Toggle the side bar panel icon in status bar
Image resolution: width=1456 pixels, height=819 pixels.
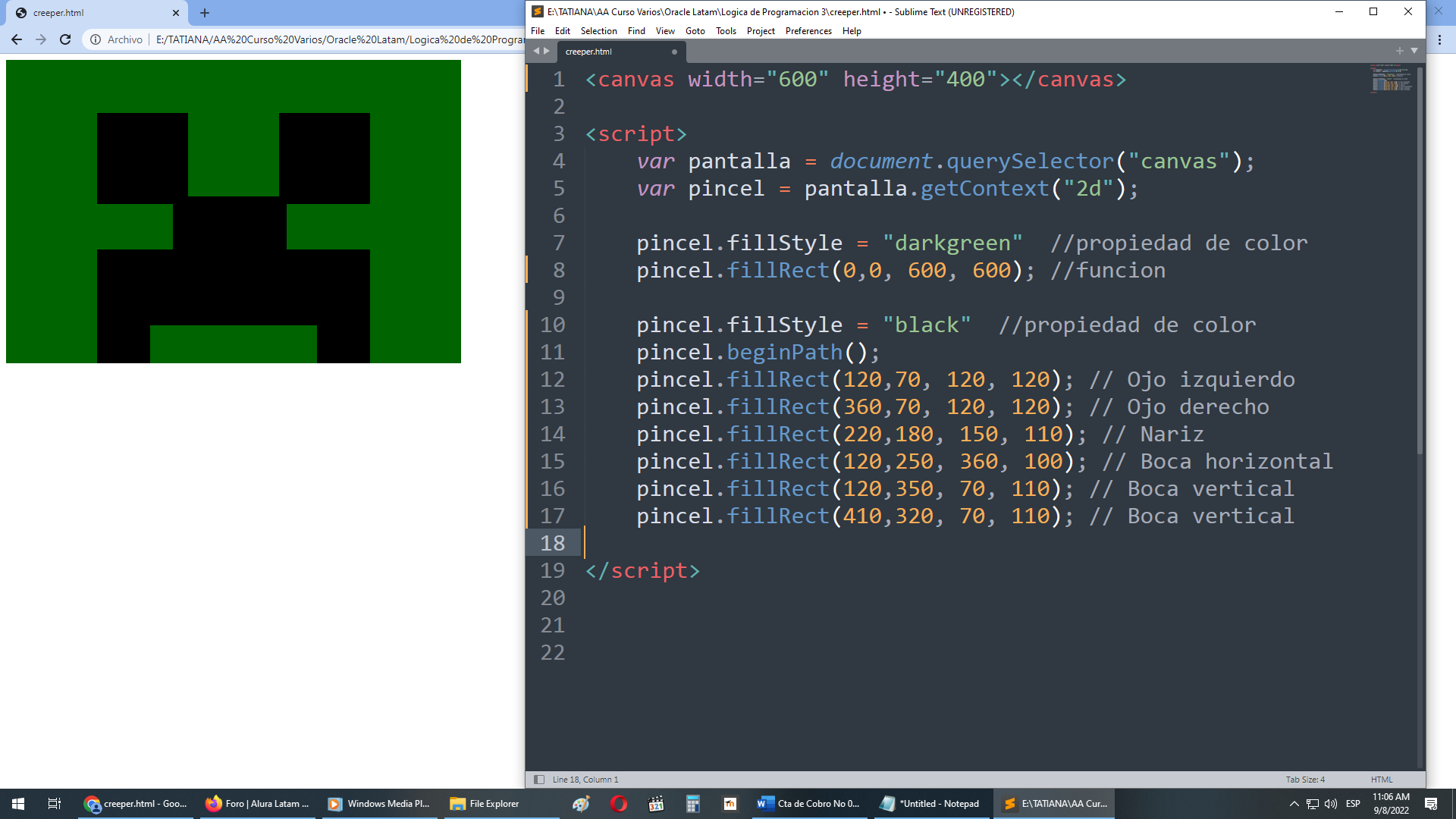pos(539,780)
